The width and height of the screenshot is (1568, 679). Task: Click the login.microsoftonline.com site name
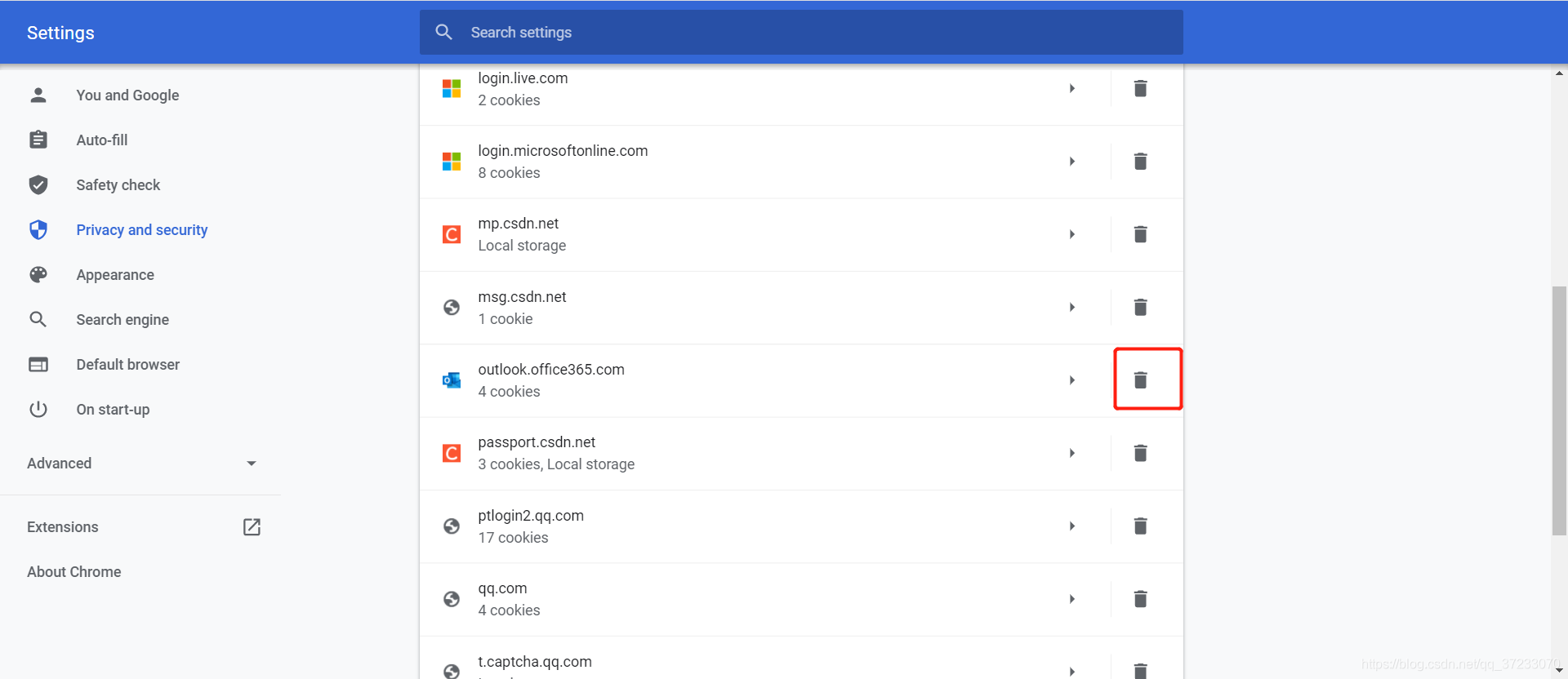point(563,151)
